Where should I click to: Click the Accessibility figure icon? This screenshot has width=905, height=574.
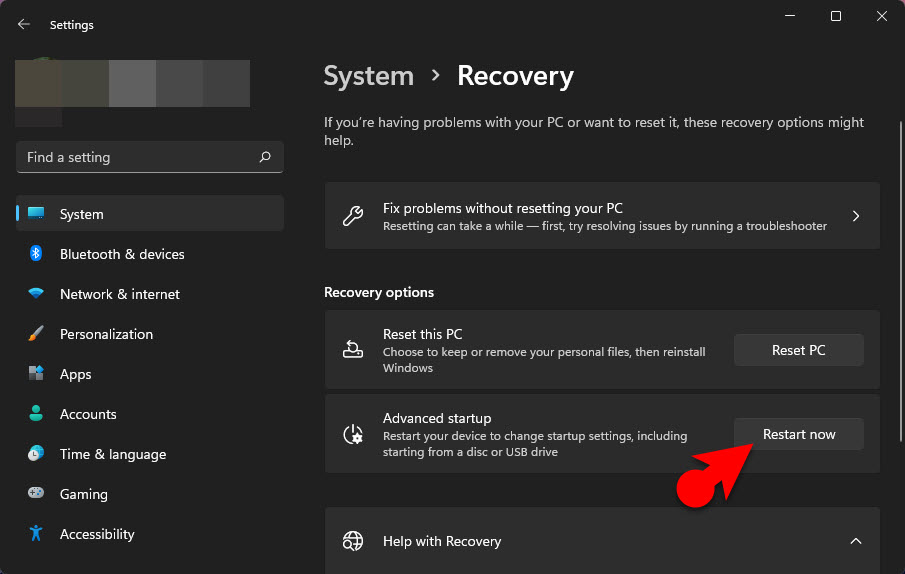36,533
